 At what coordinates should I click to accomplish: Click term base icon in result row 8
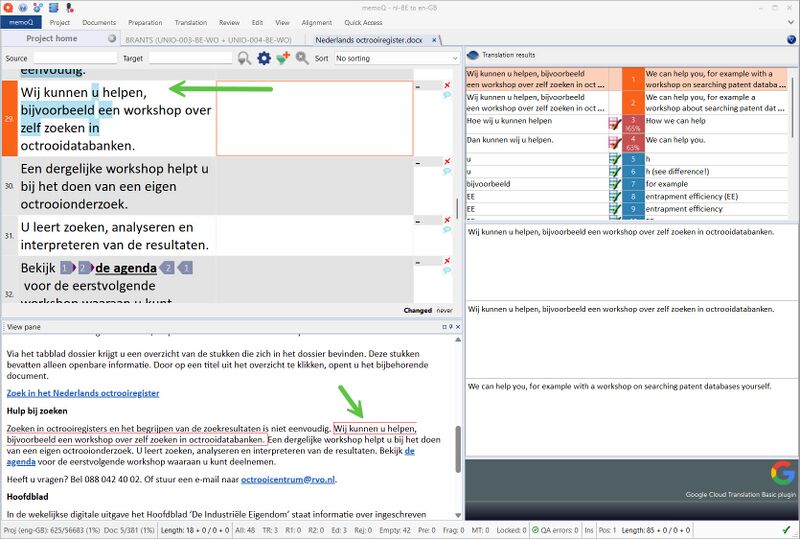(x=615, y=197)
